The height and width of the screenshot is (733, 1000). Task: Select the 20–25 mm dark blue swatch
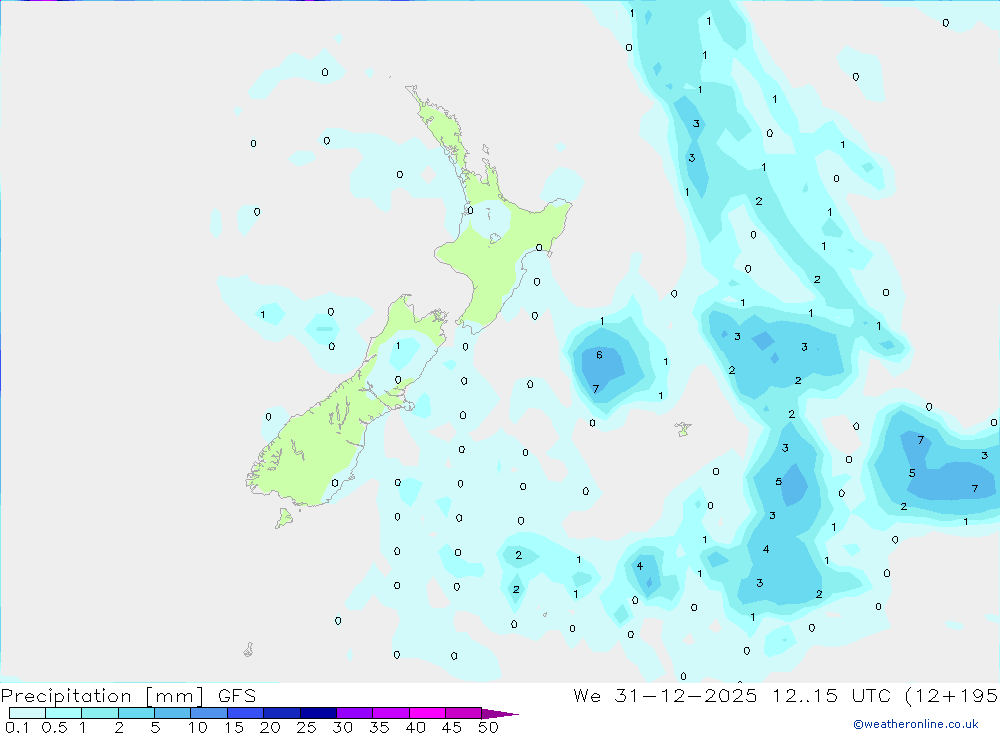tap(281, 713)
